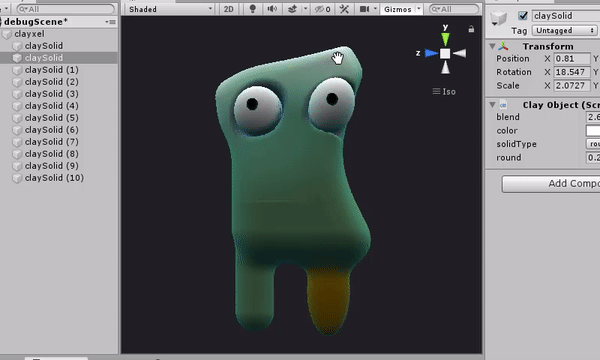600x360 pixels.
Task: Click the left eye of clay character
Action: (x=258, y=110)
